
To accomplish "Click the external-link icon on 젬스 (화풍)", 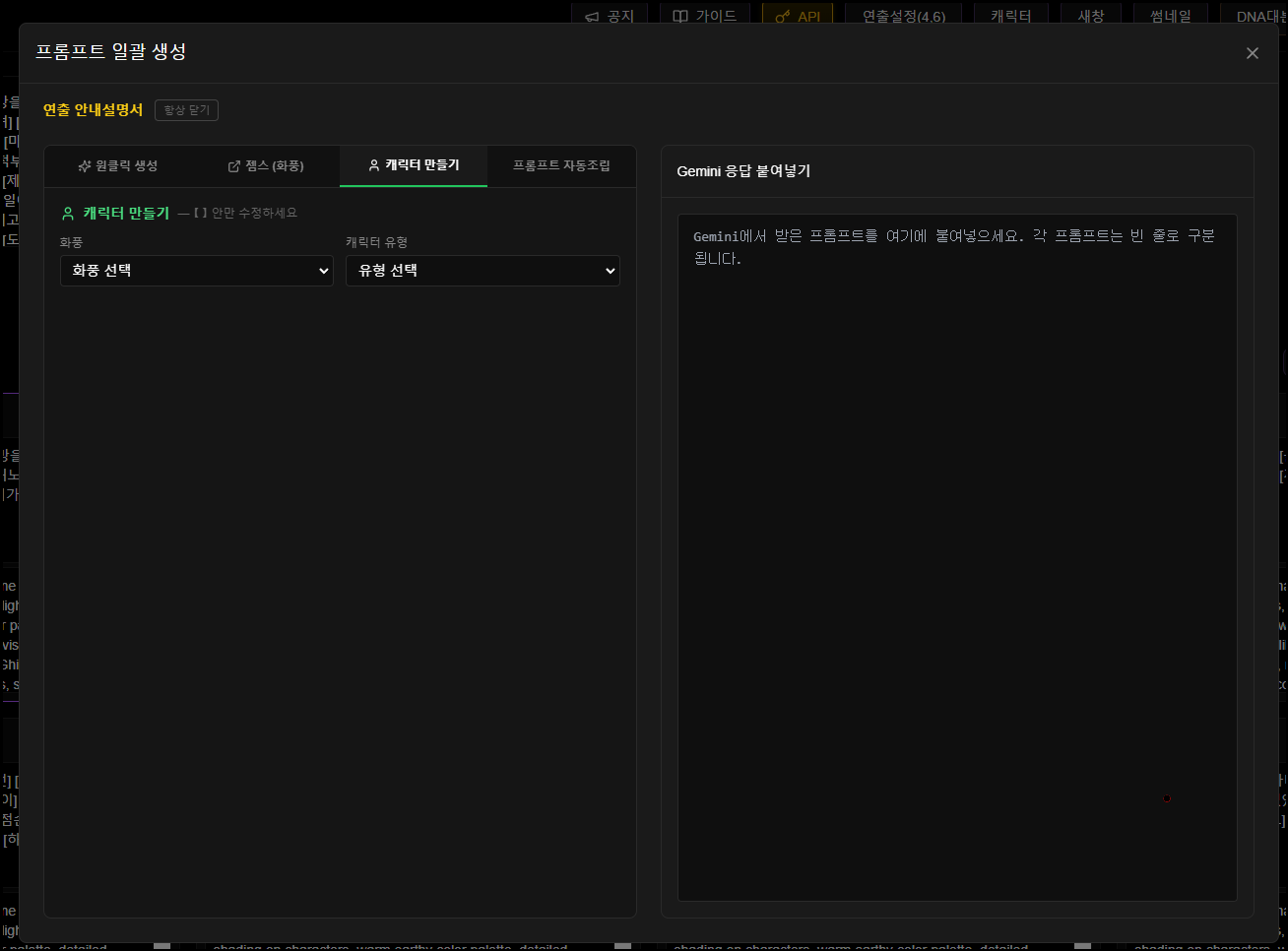I will pyautogui.click(x=234, y=166).
